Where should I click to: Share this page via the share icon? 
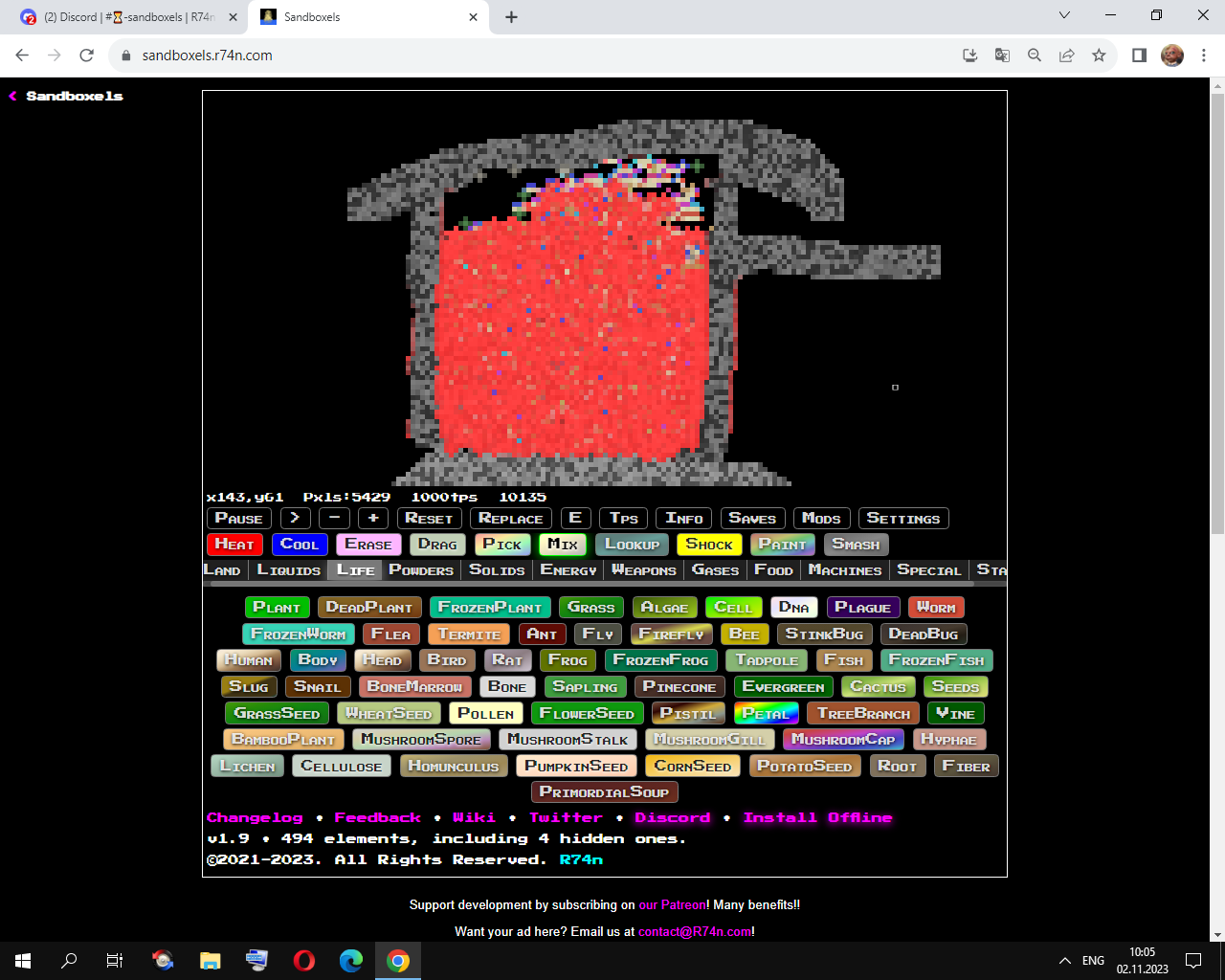pyautogui.click(x=1066, y=56)
